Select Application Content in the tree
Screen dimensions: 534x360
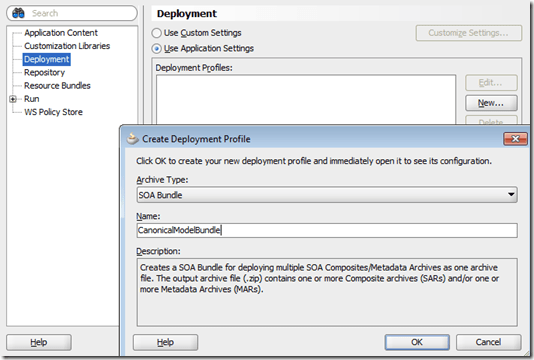(61, 33)
